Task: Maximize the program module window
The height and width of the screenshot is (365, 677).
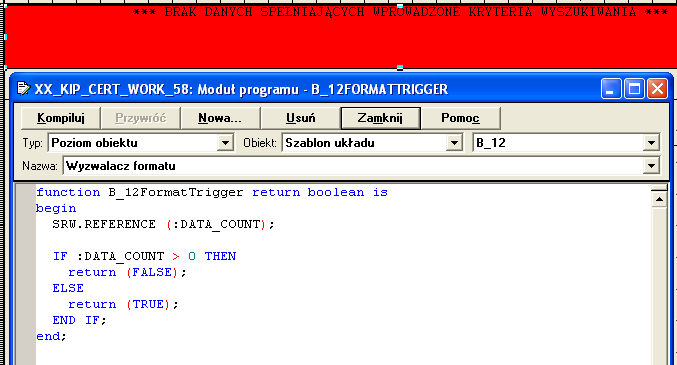Action: pyautogui.click(x=634, y=89)
